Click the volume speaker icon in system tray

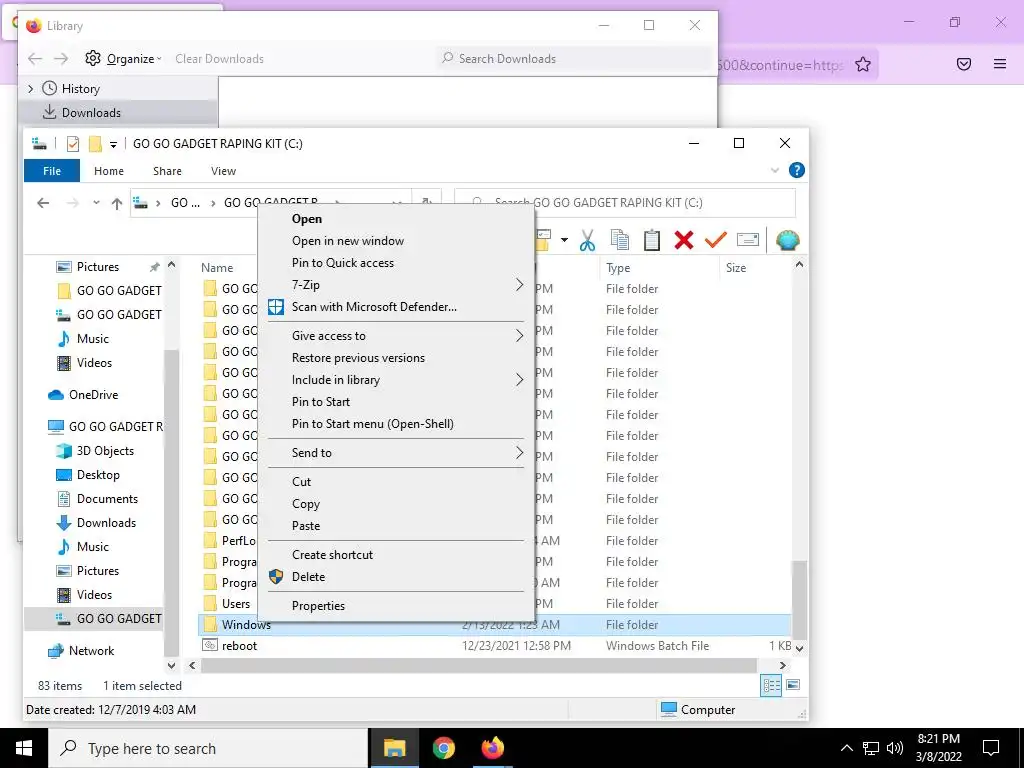point(895,748)
